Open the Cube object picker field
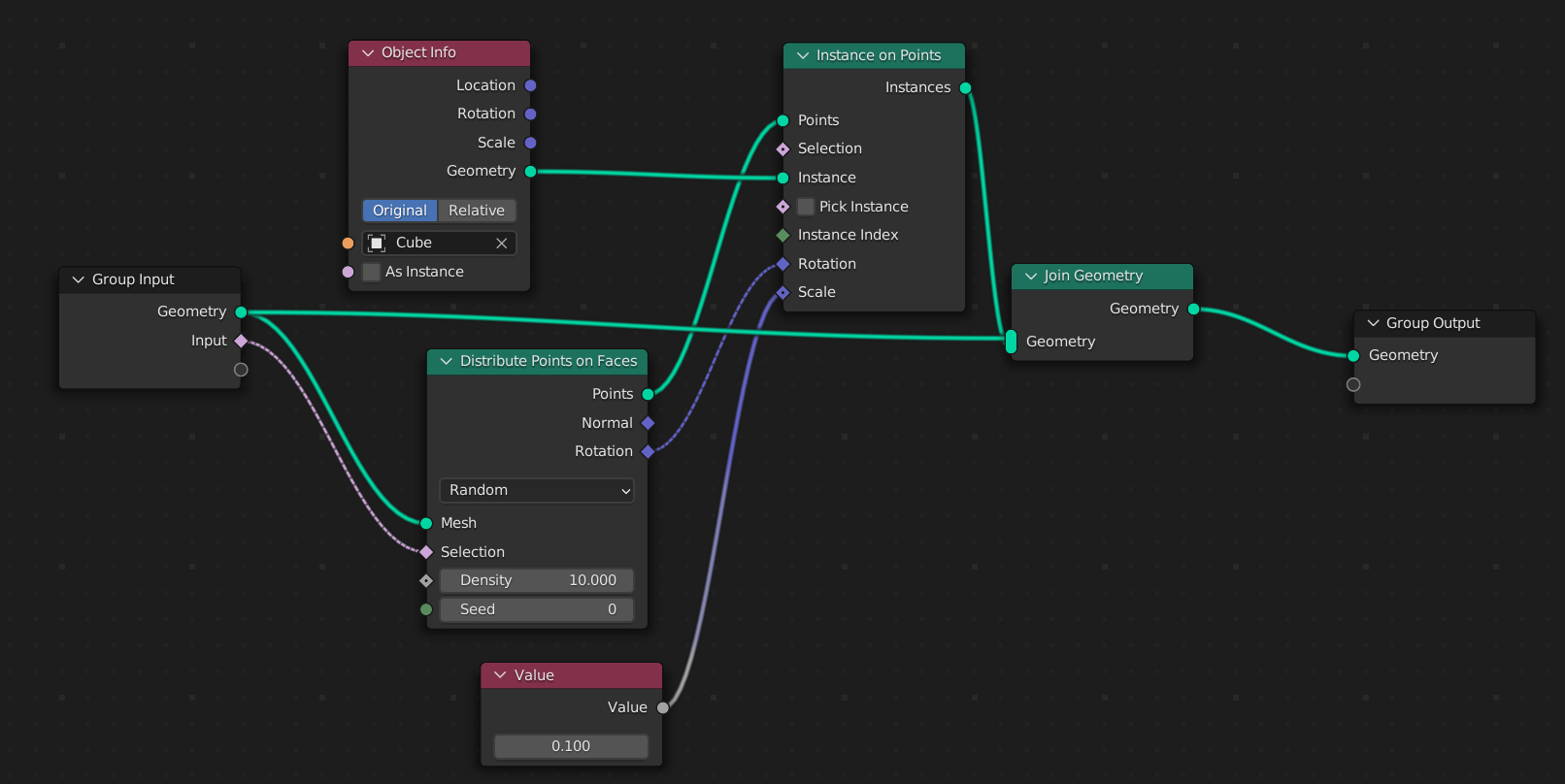1565x784 pixels. [440, 243]
